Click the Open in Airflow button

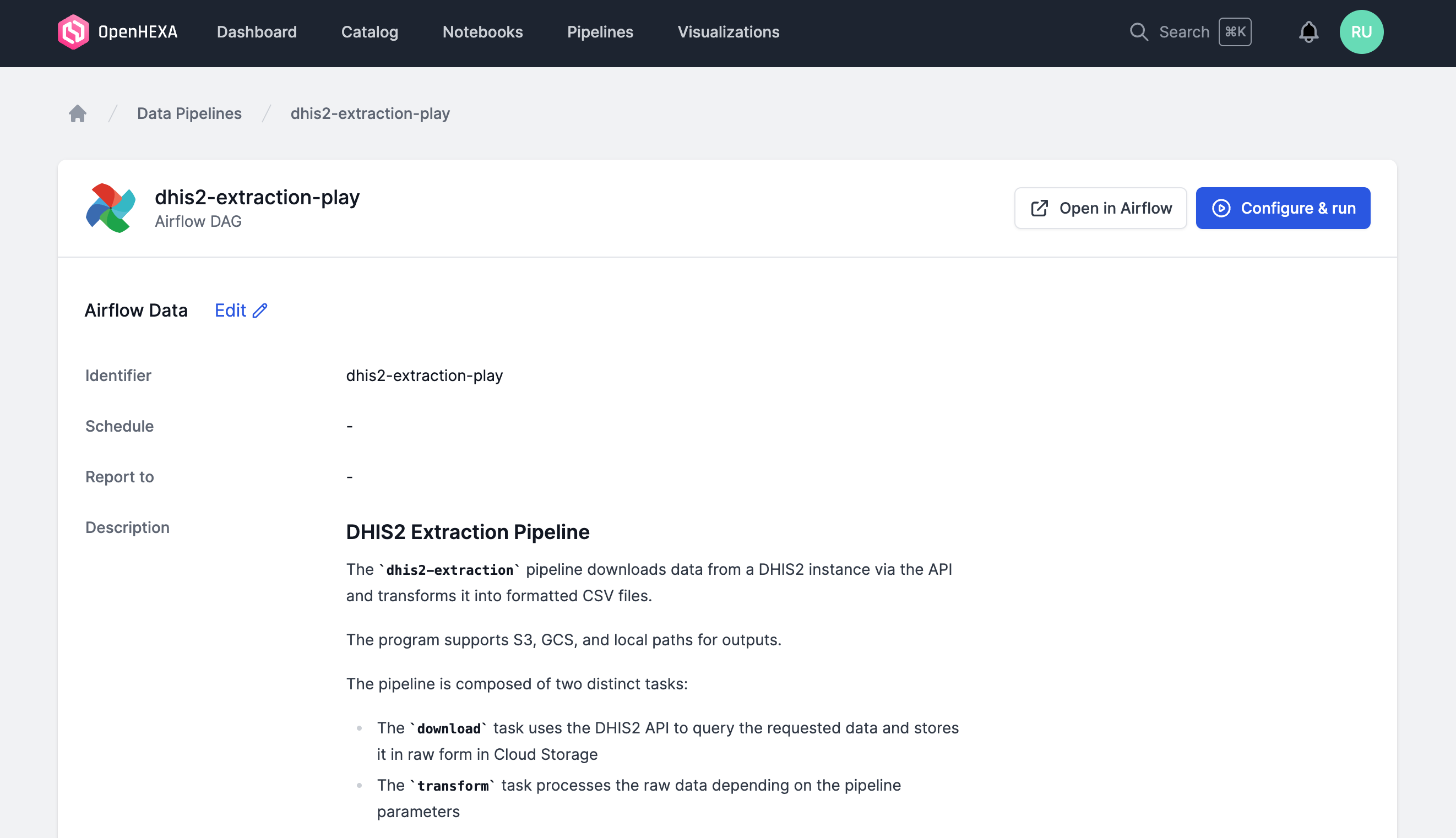[x=1100, y=208]
